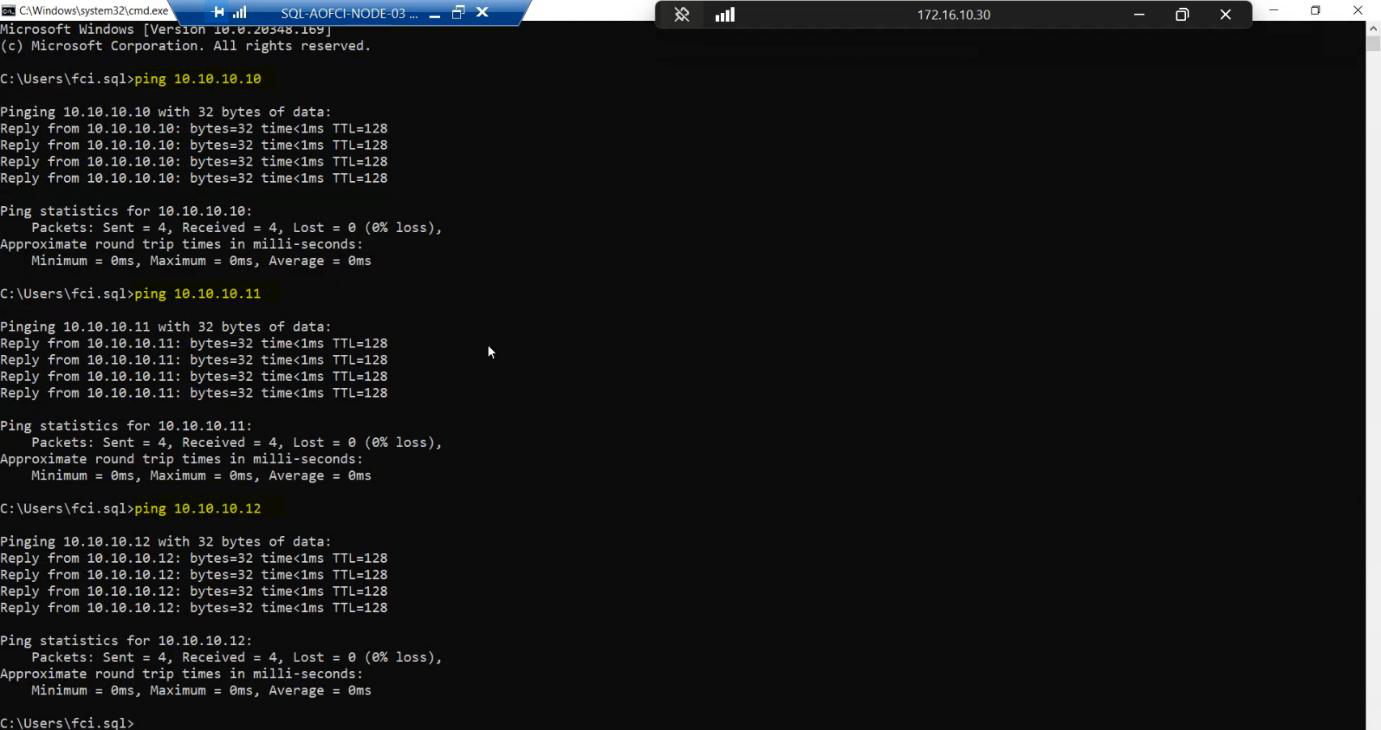Click 'Ping statistics for 10.10.10.11:' line
1381x730 pixels.
(x=126, y=426)
